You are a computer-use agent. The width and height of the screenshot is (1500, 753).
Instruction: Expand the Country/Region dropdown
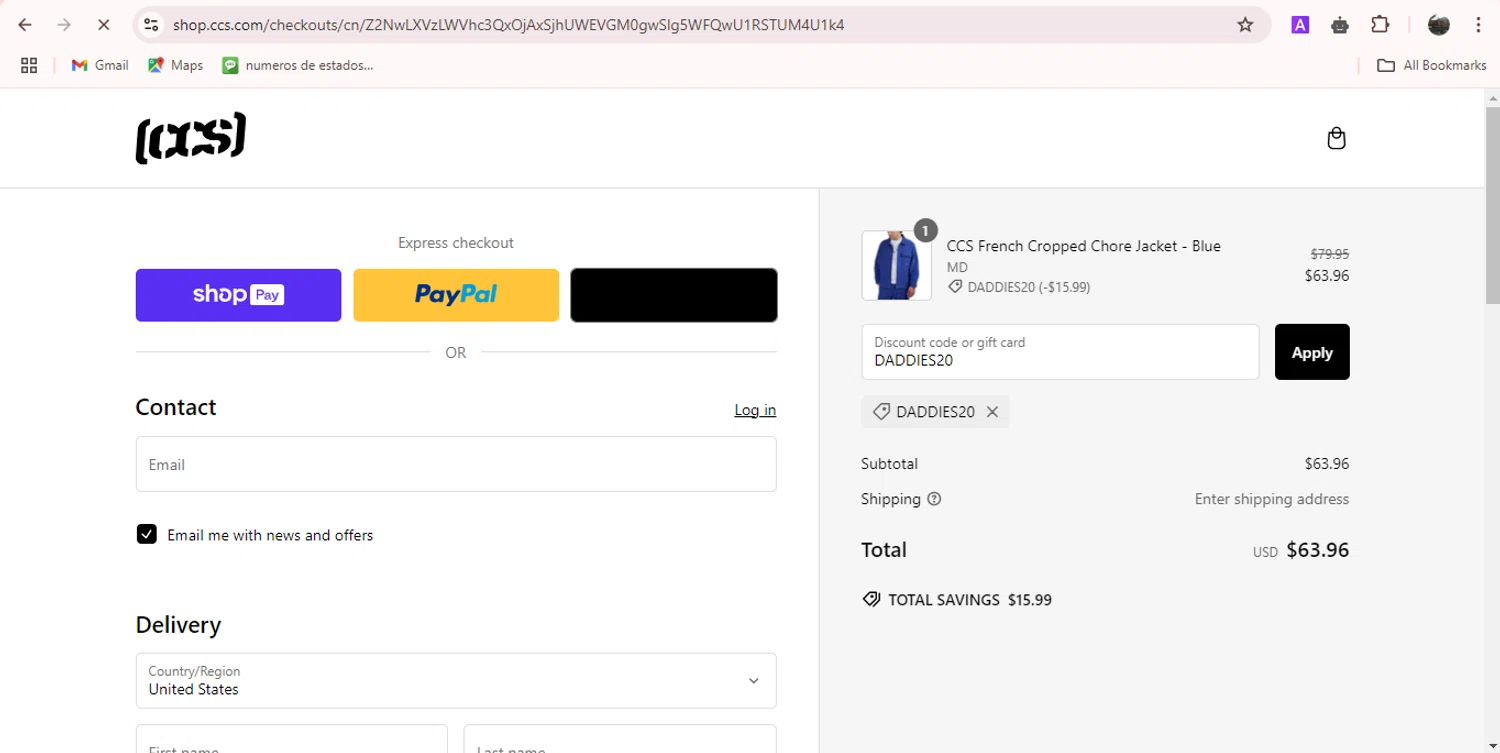[x=455, y=681]
